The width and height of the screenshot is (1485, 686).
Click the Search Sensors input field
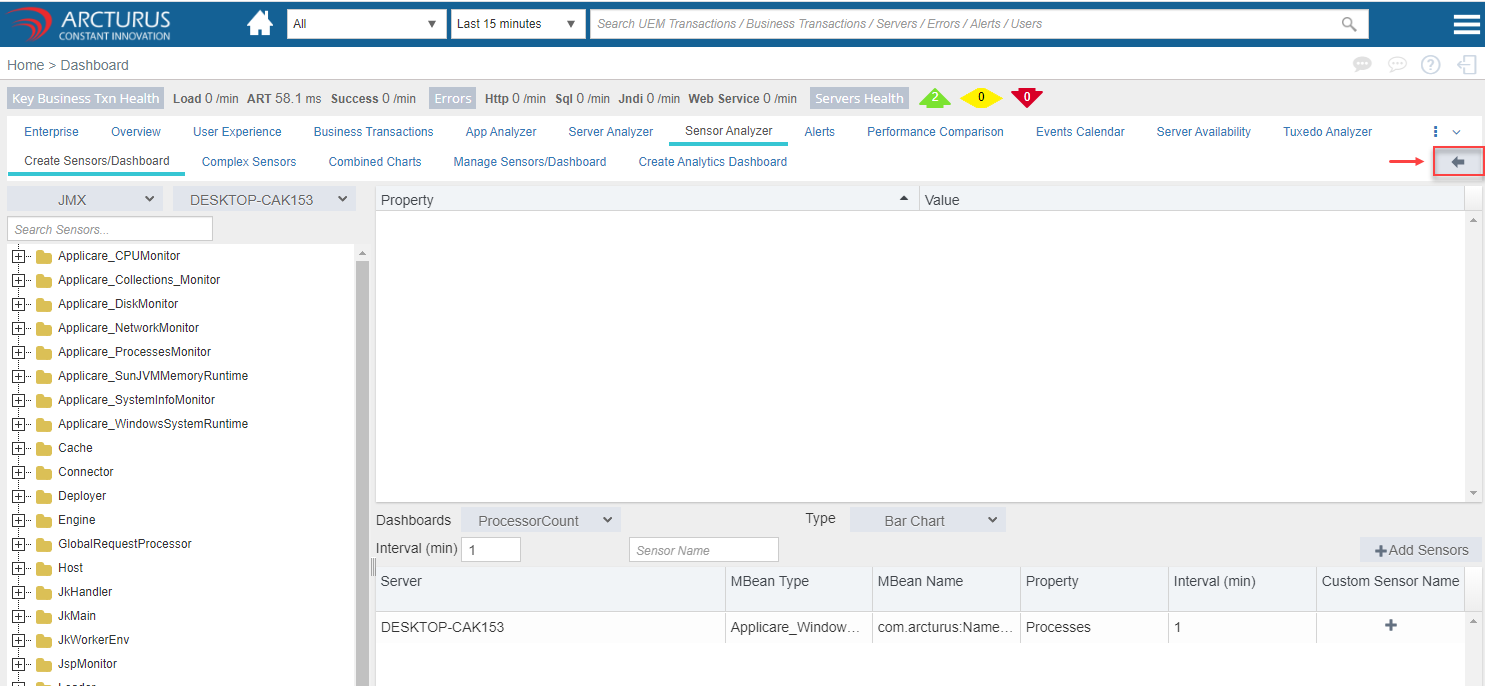pos(110,229)
